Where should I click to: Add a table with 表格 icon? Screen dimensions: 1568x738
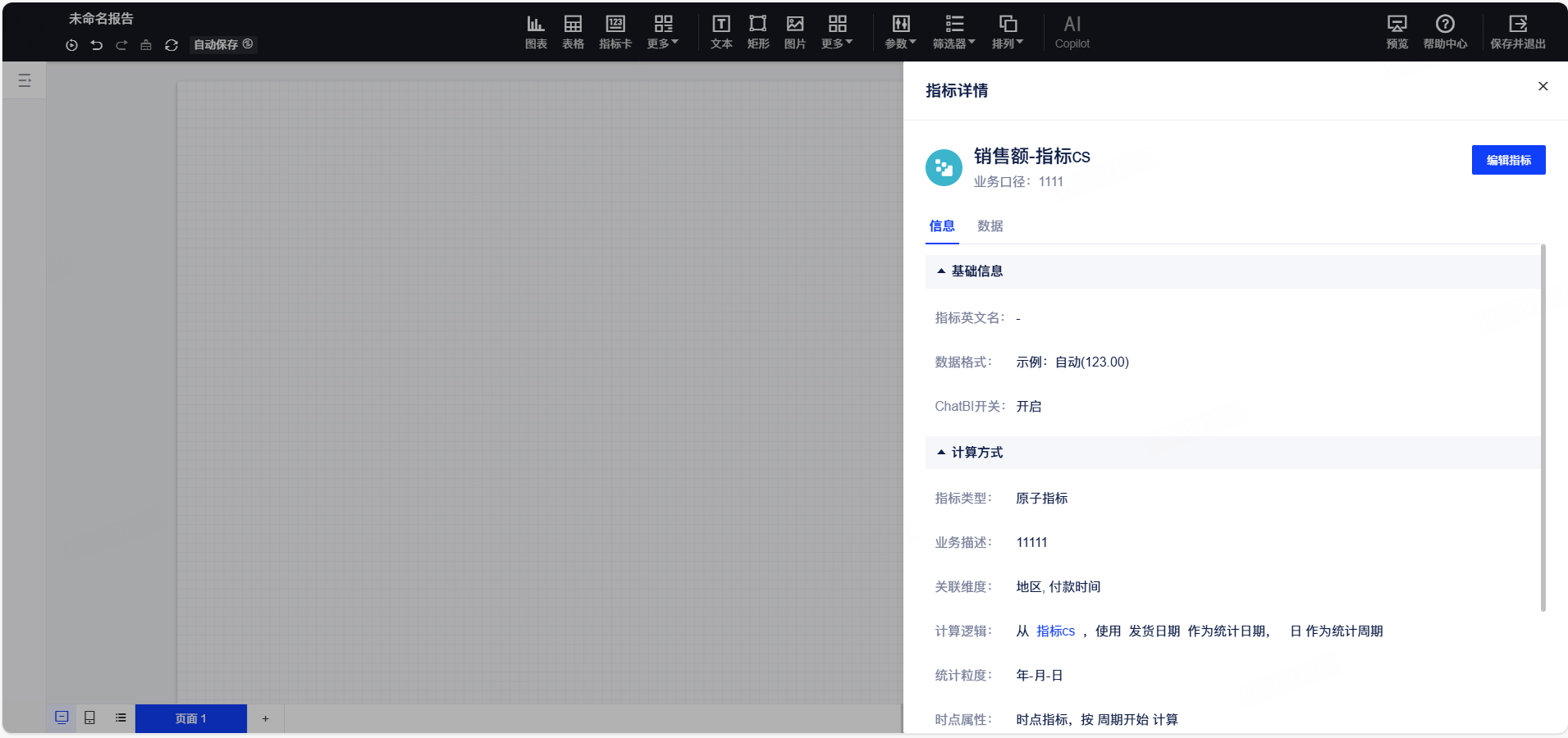573,32
